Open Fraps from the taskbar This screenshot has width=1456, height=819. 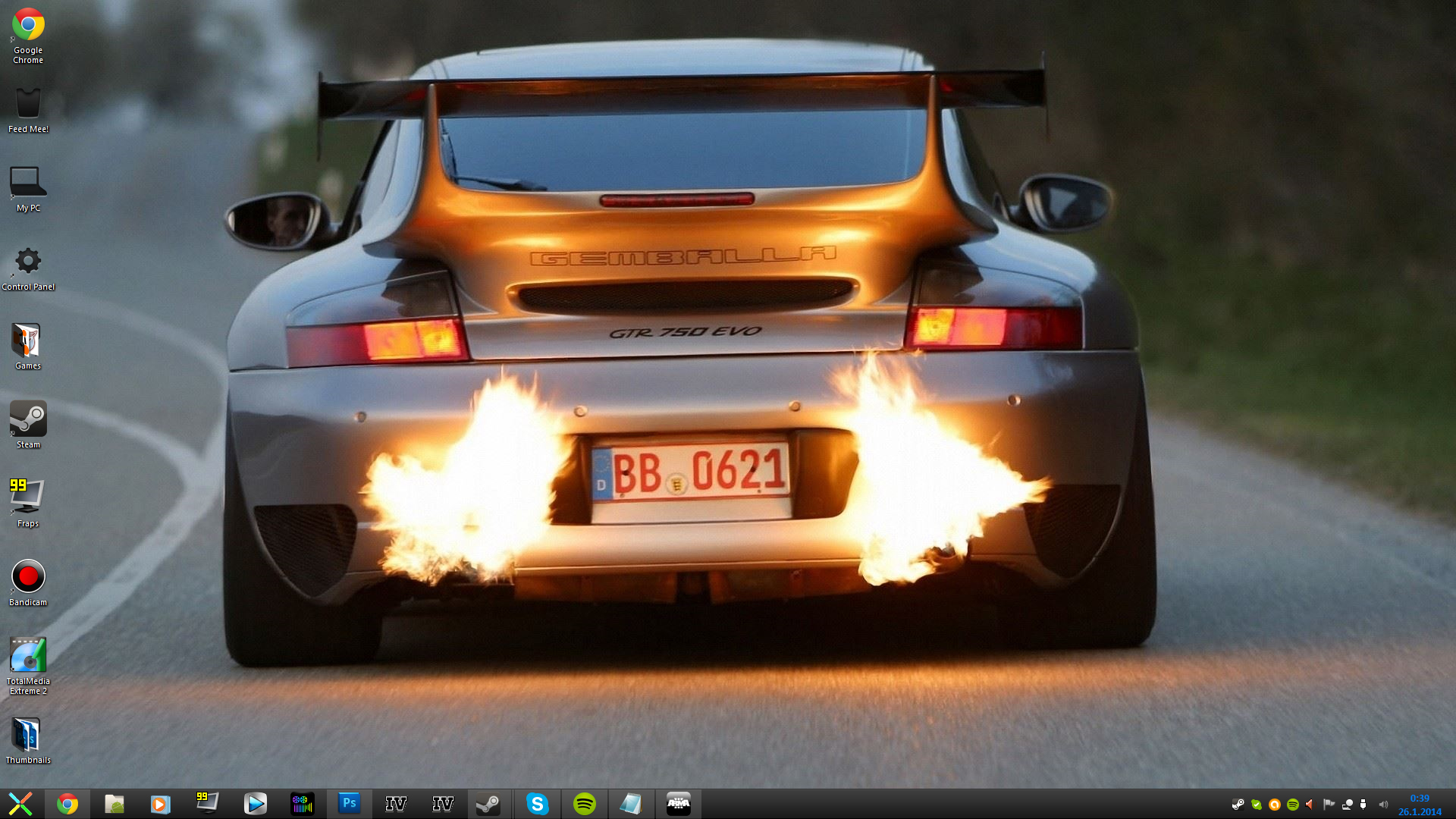(x=207, y=804)
